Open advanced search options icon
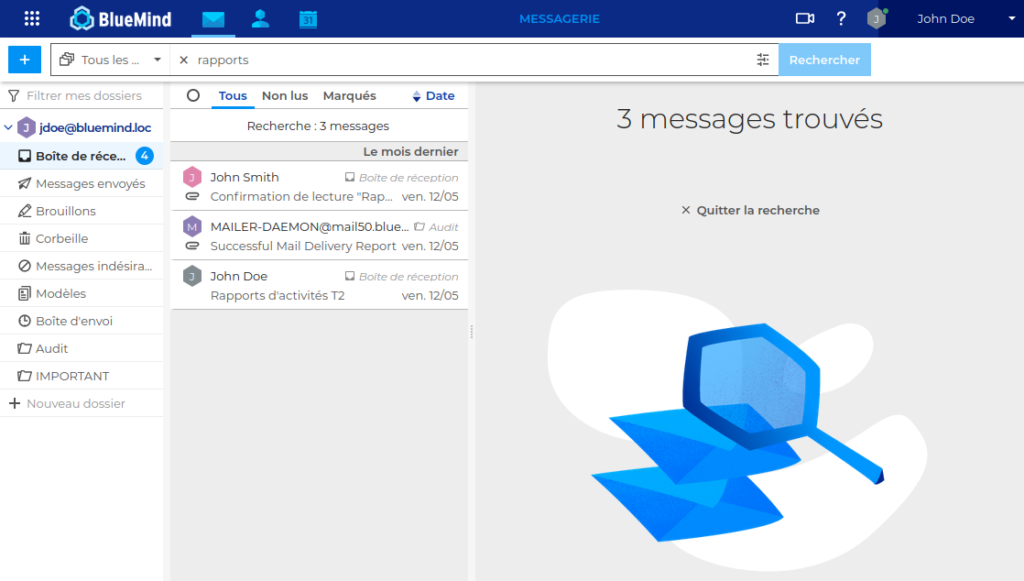Image resolution: width=1024 pixels, height=581 pixels. coord(763,60)
